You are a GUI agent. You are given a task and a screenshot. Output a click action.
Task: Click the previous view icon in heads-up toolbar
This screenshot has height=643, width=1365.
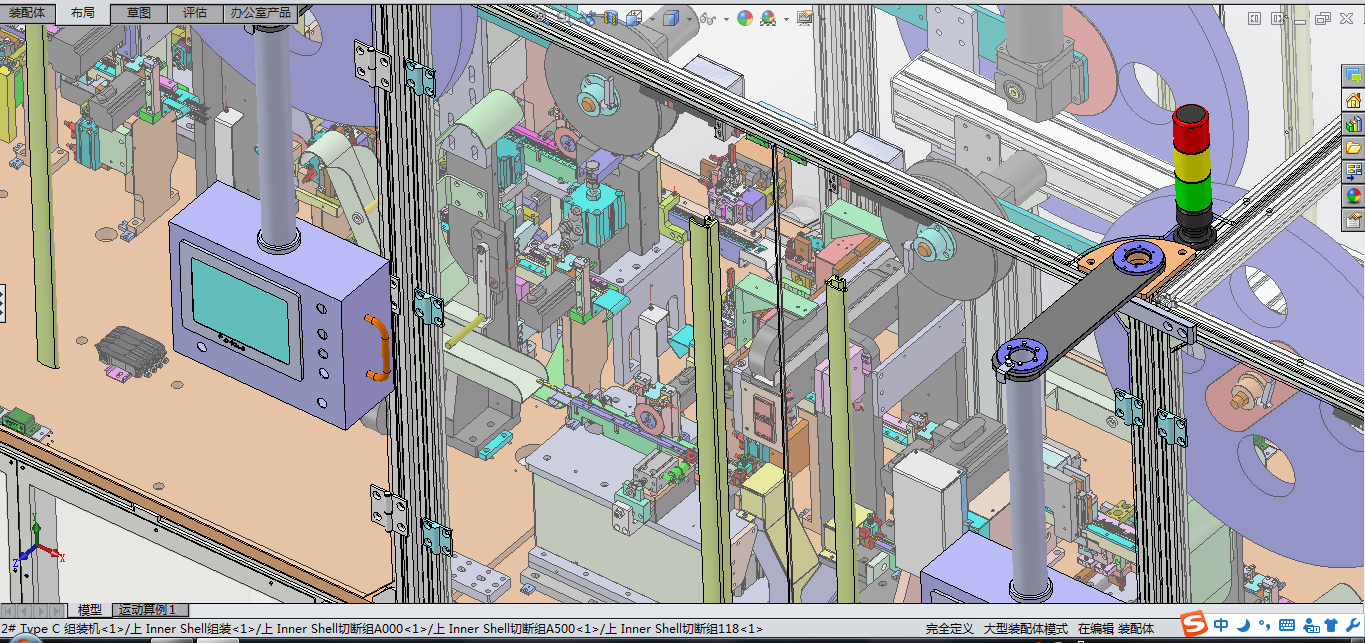(x=588, y=18)
